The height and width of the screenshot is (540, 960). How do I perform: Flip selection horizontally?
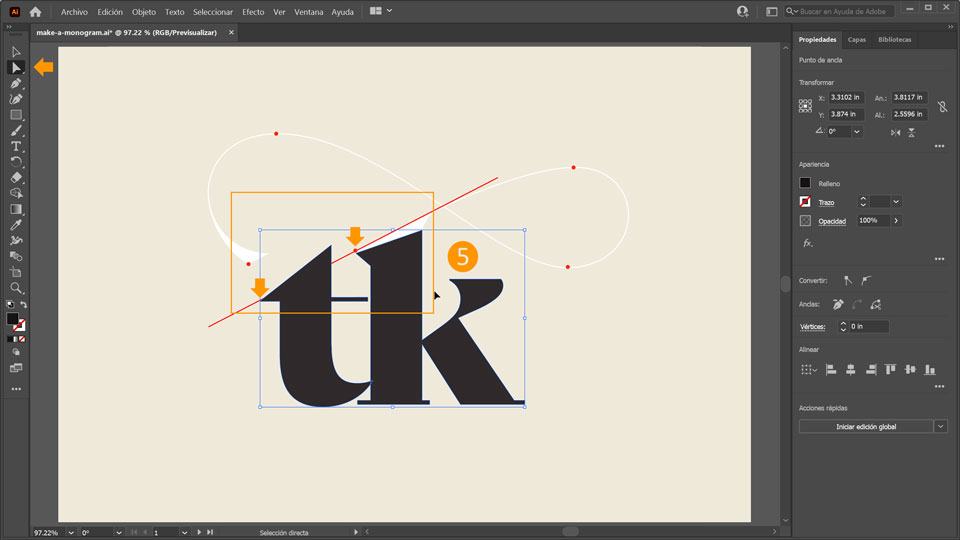[x=896, y=132]
